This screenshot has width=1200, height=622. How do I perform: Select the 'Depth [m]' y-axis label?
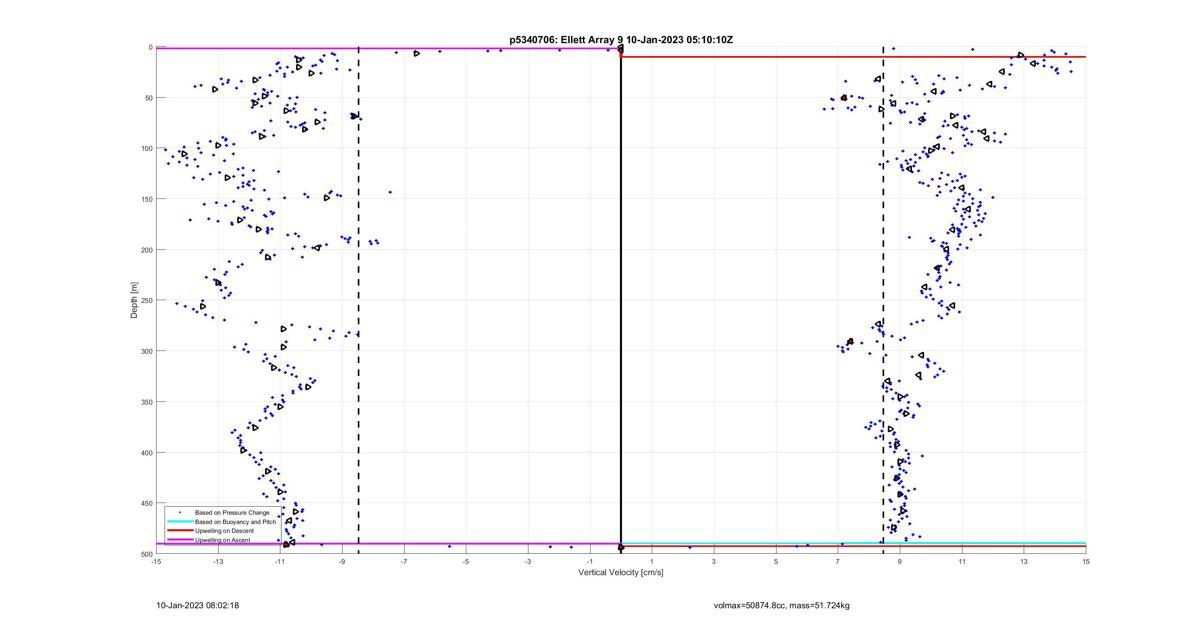(133, 300)
